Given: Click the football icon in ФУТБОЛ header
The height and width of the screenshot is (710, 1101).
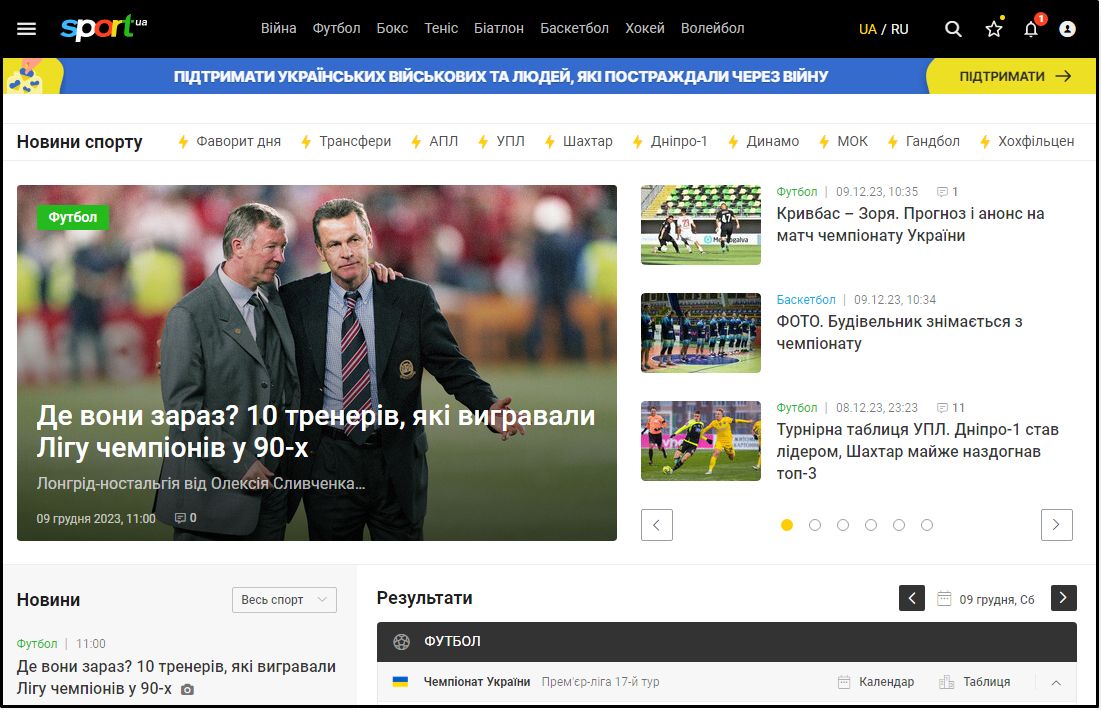Looking at the screenshot, I should tap(401, 641).
